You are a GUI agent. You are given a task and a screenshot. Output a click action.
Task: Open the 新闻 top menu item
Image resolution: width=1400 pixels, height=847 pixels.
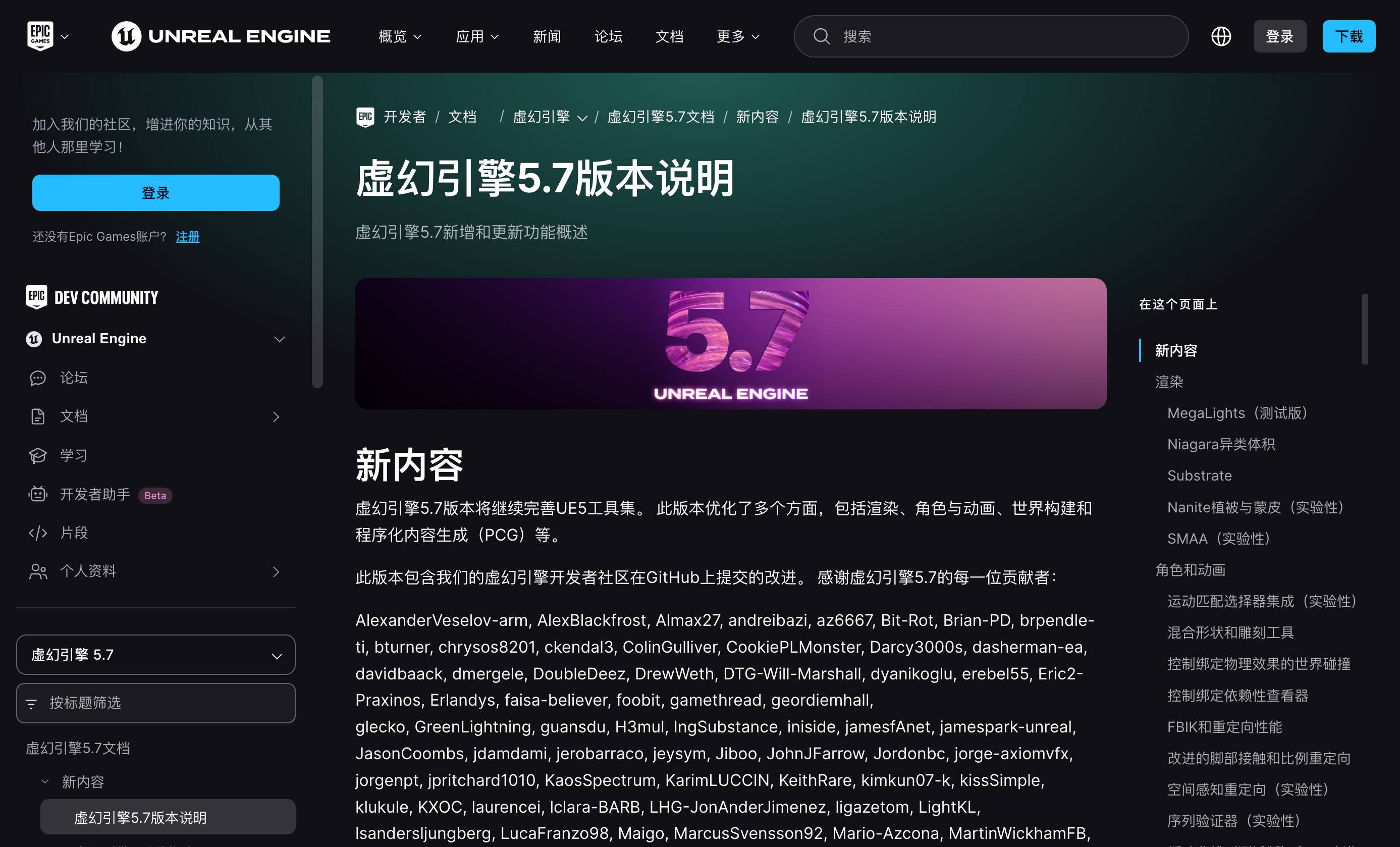pos(547,36)
